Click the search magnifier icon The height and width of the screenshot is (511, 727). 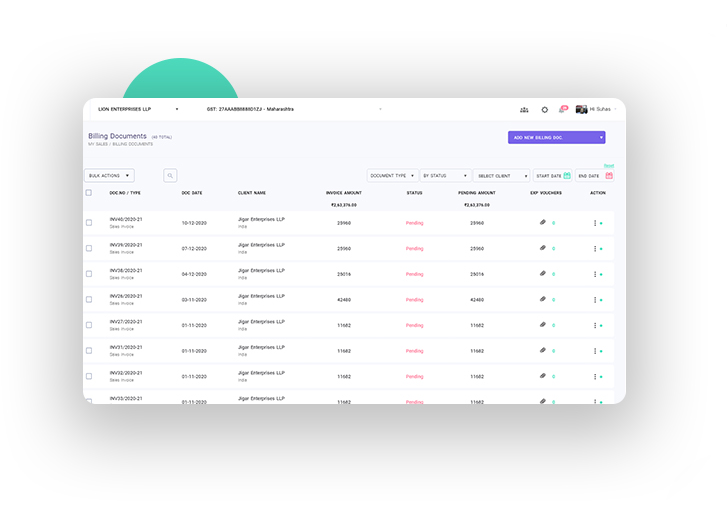pos(170,175)
